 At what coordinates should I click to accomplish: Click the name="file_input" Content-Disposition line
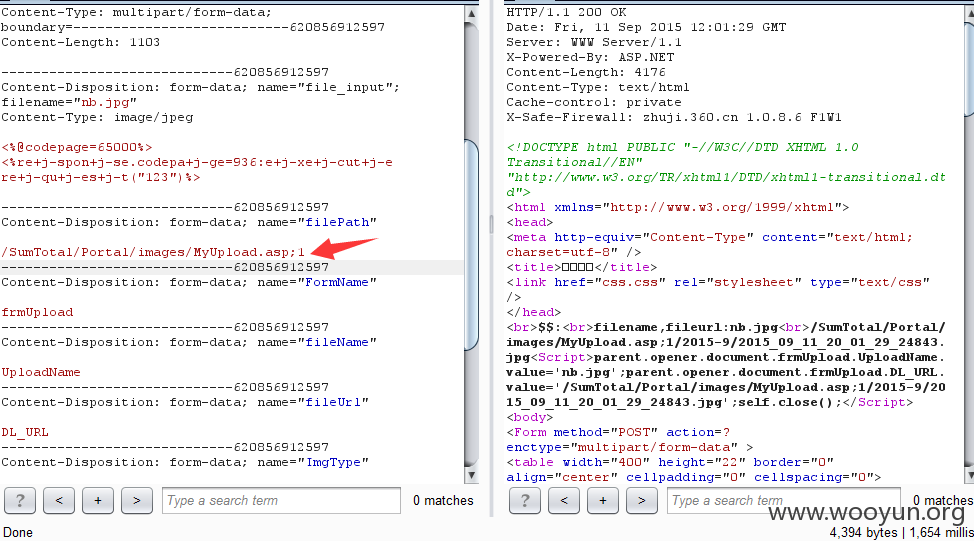tap(201, 88)
